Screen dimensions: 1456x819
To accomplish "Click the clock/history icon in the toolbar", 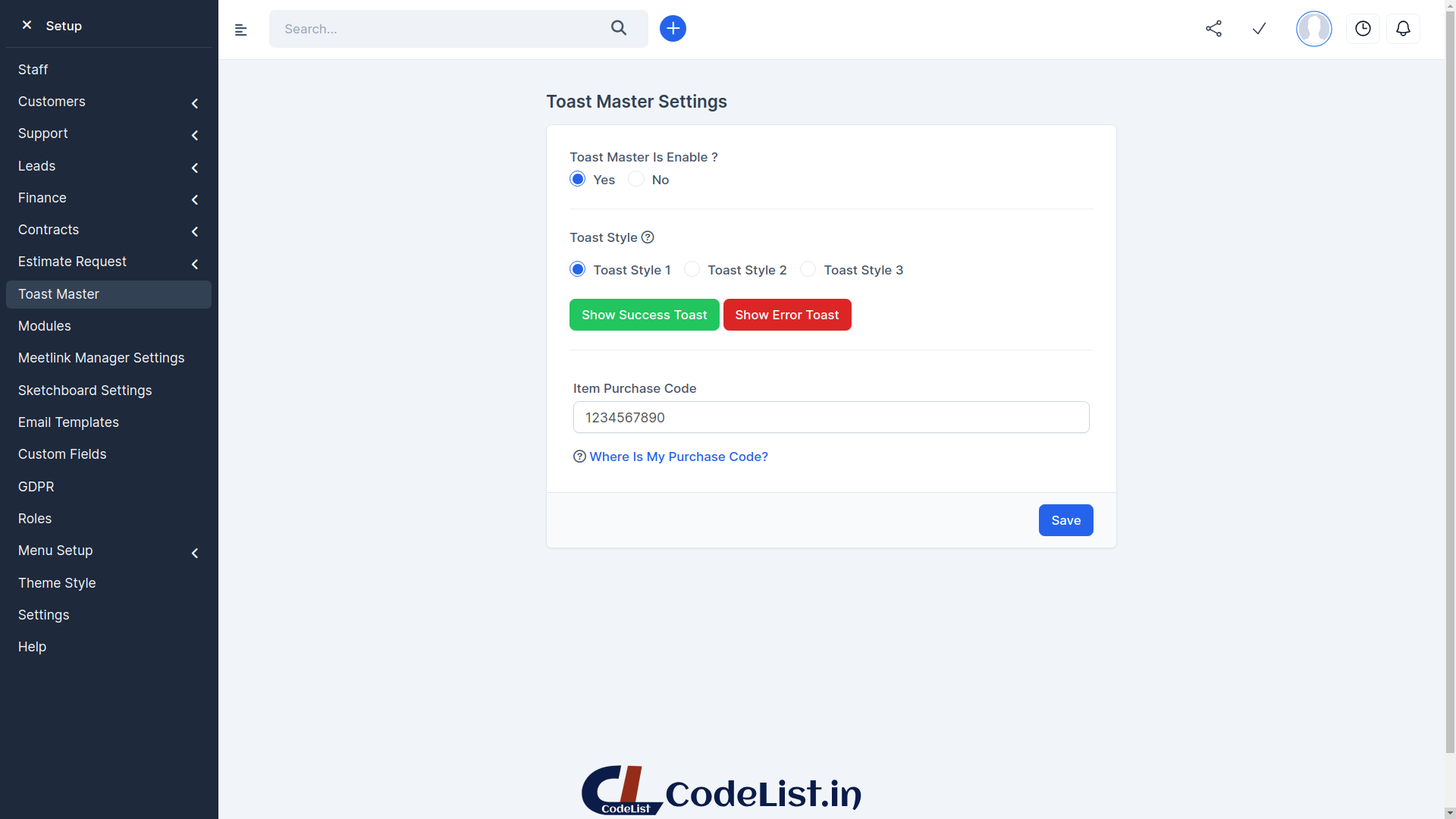I will 1363,28.
